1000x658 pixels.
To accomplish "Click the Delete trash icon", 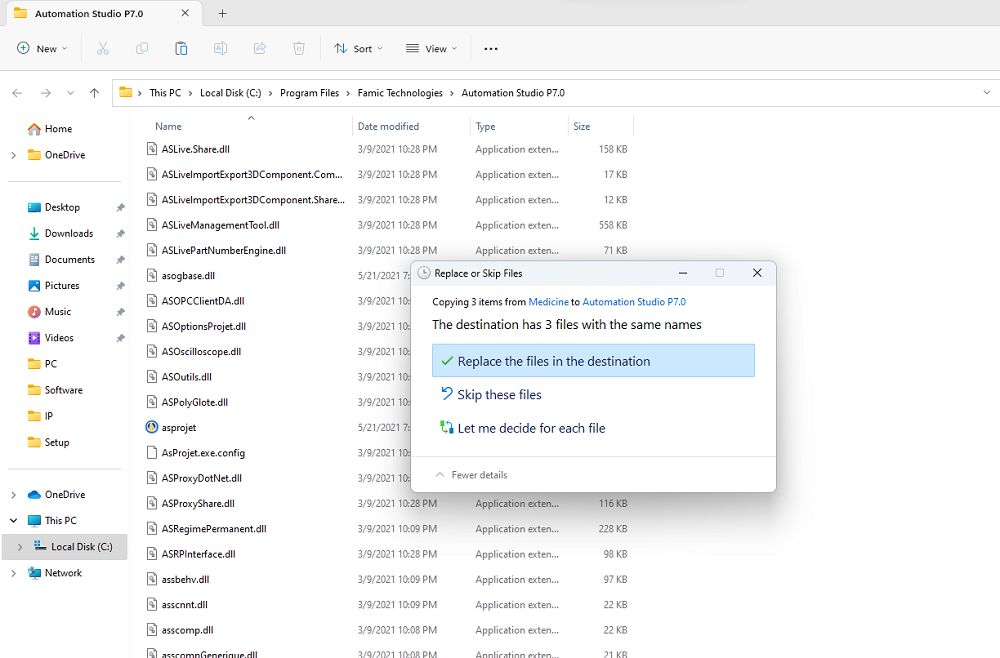I will [299, 48].
